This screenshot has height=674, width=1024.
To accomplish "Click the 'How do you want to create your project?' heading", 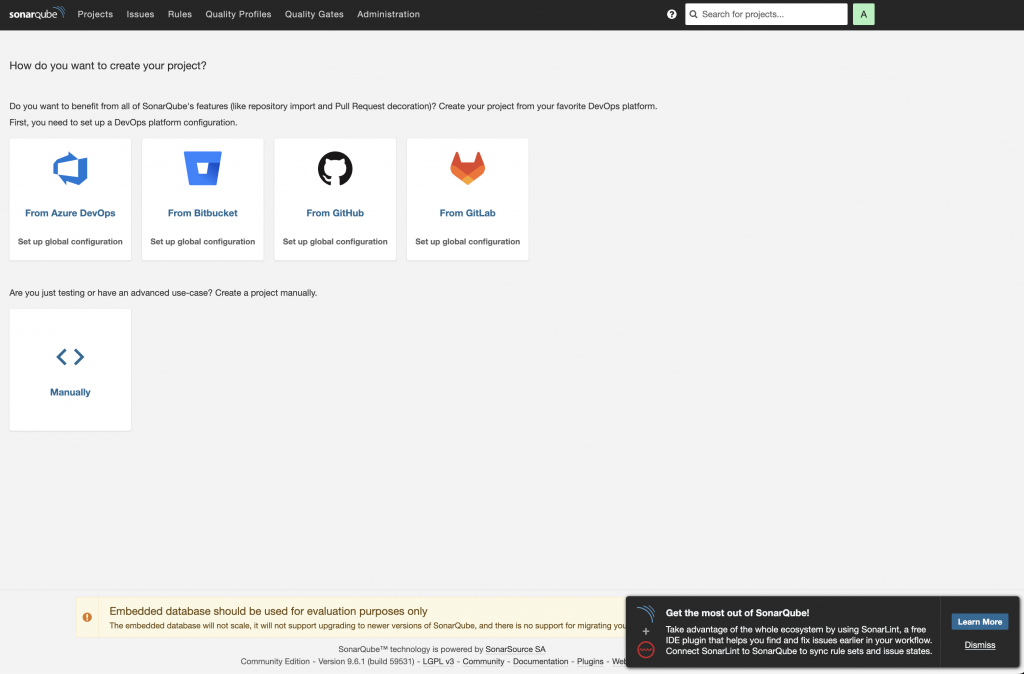I will point(108,65).
